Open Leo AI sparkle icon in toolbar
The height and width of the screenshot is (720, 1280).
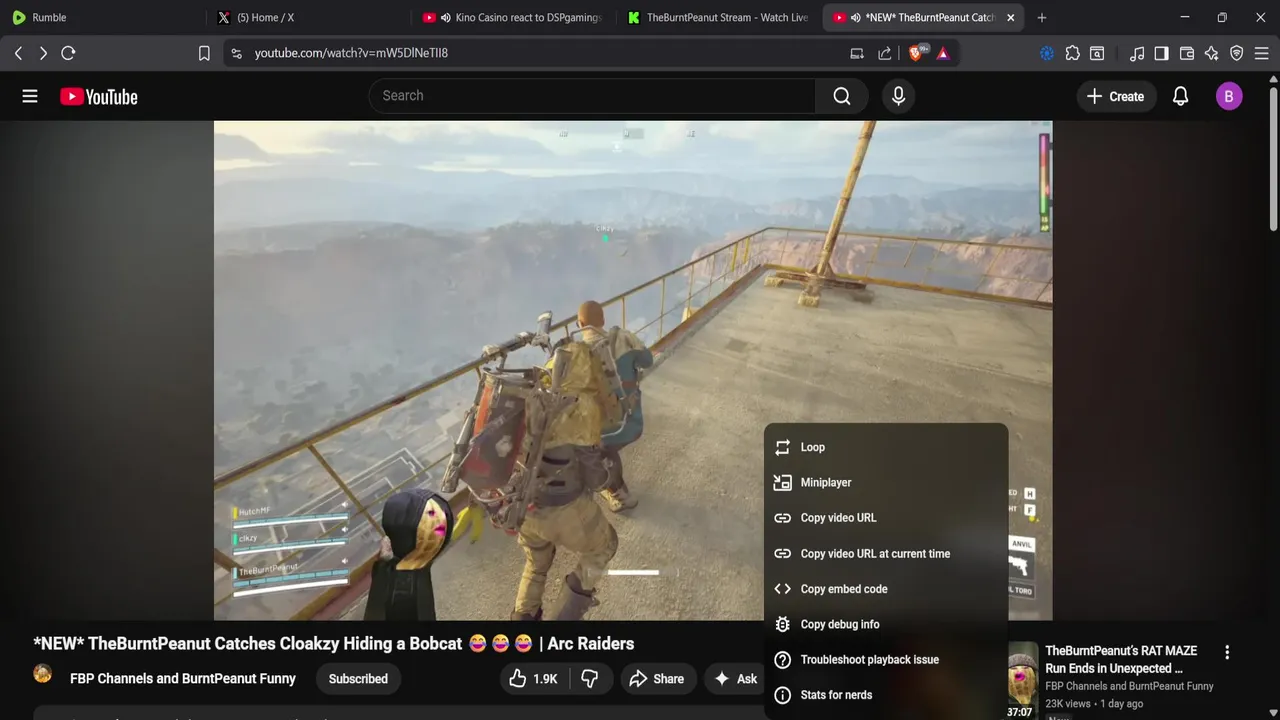1212,53
